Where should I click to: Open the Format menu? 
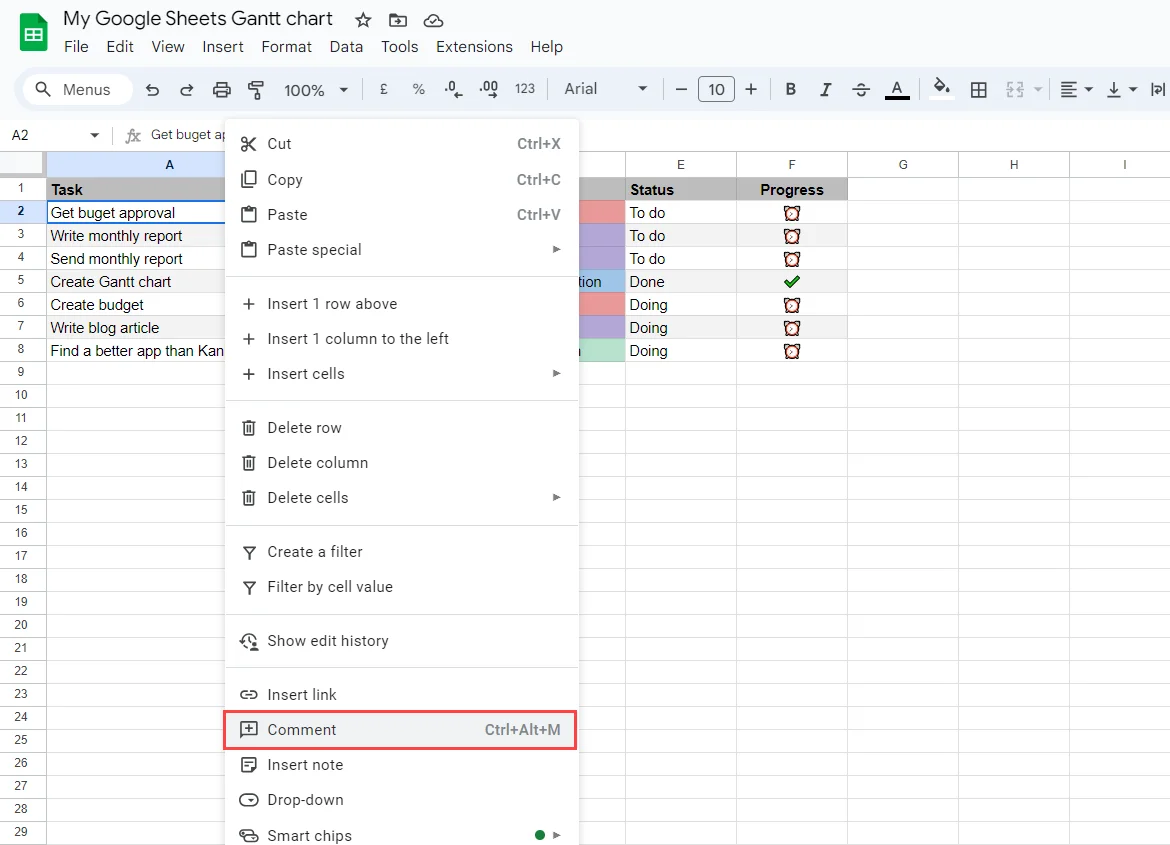pyautogui.click(x=287, y=47)
